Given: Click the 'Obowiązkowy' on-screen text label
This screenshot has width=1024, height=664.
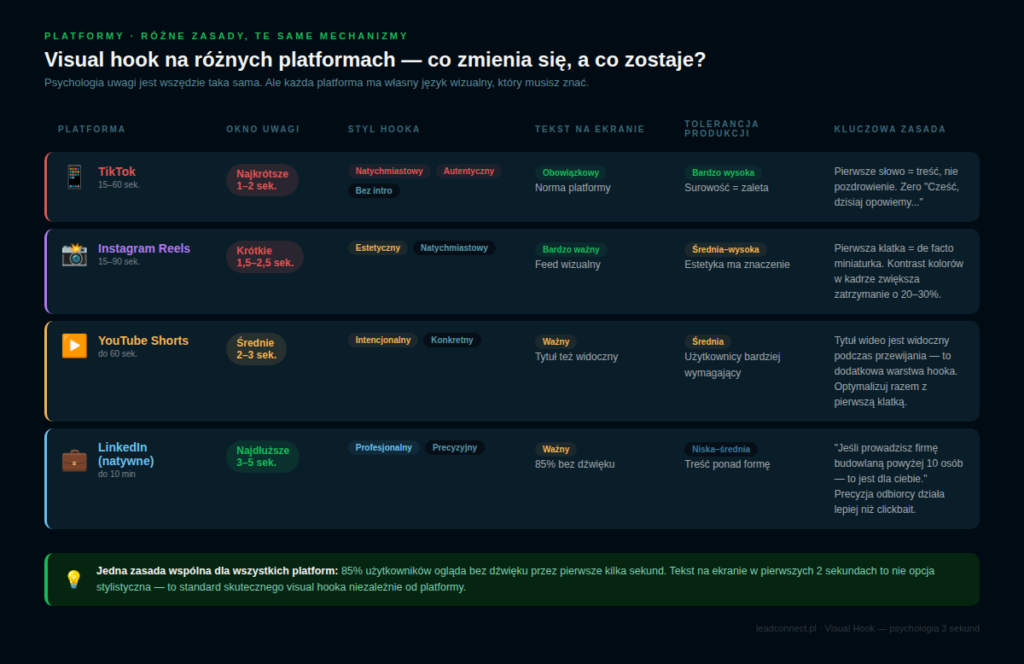Looking at the screenshot, I should click(570, 172).
